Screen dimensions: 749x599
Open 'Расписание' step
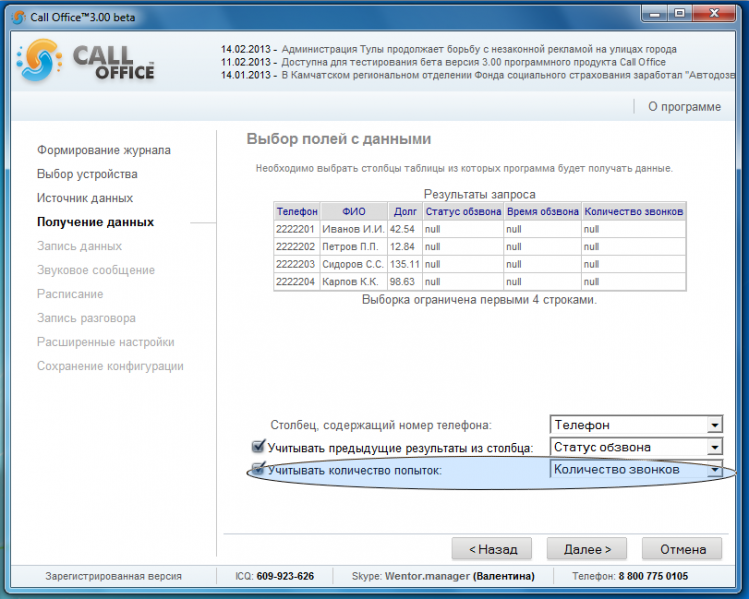click(70, 294)
